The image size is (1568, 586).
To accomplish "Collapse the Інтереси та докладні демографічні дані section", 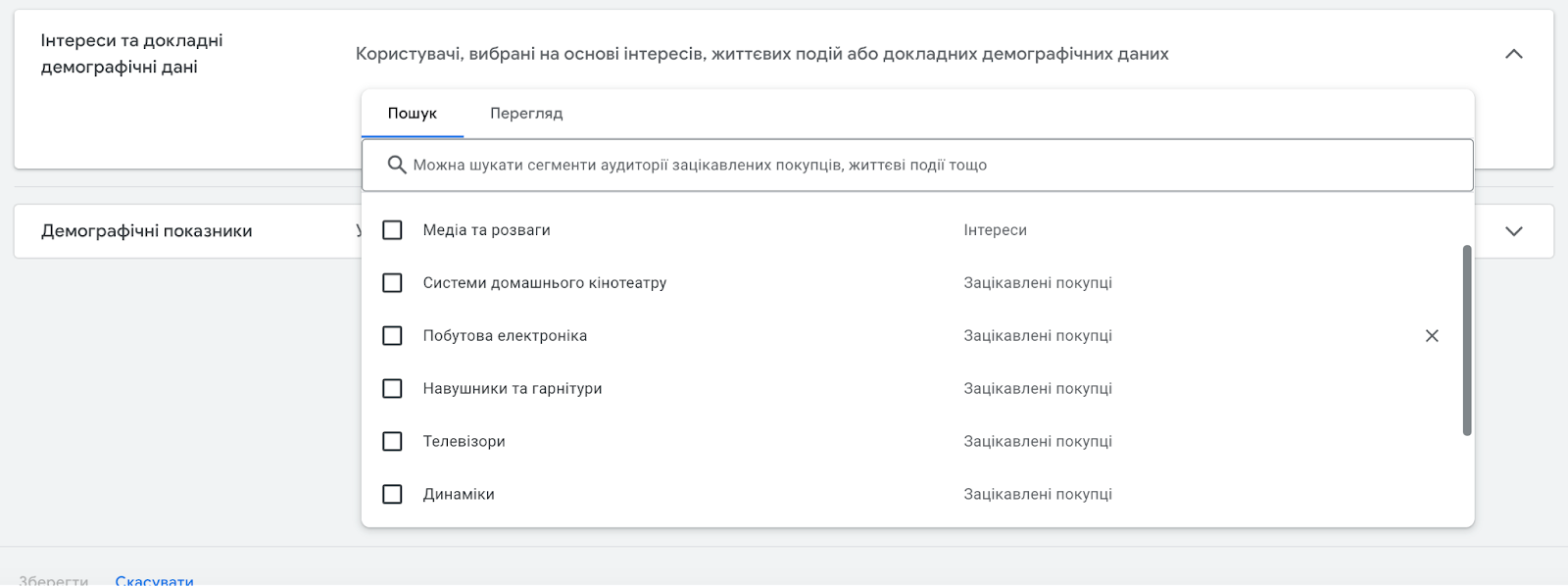I will tap(1513, 54).
